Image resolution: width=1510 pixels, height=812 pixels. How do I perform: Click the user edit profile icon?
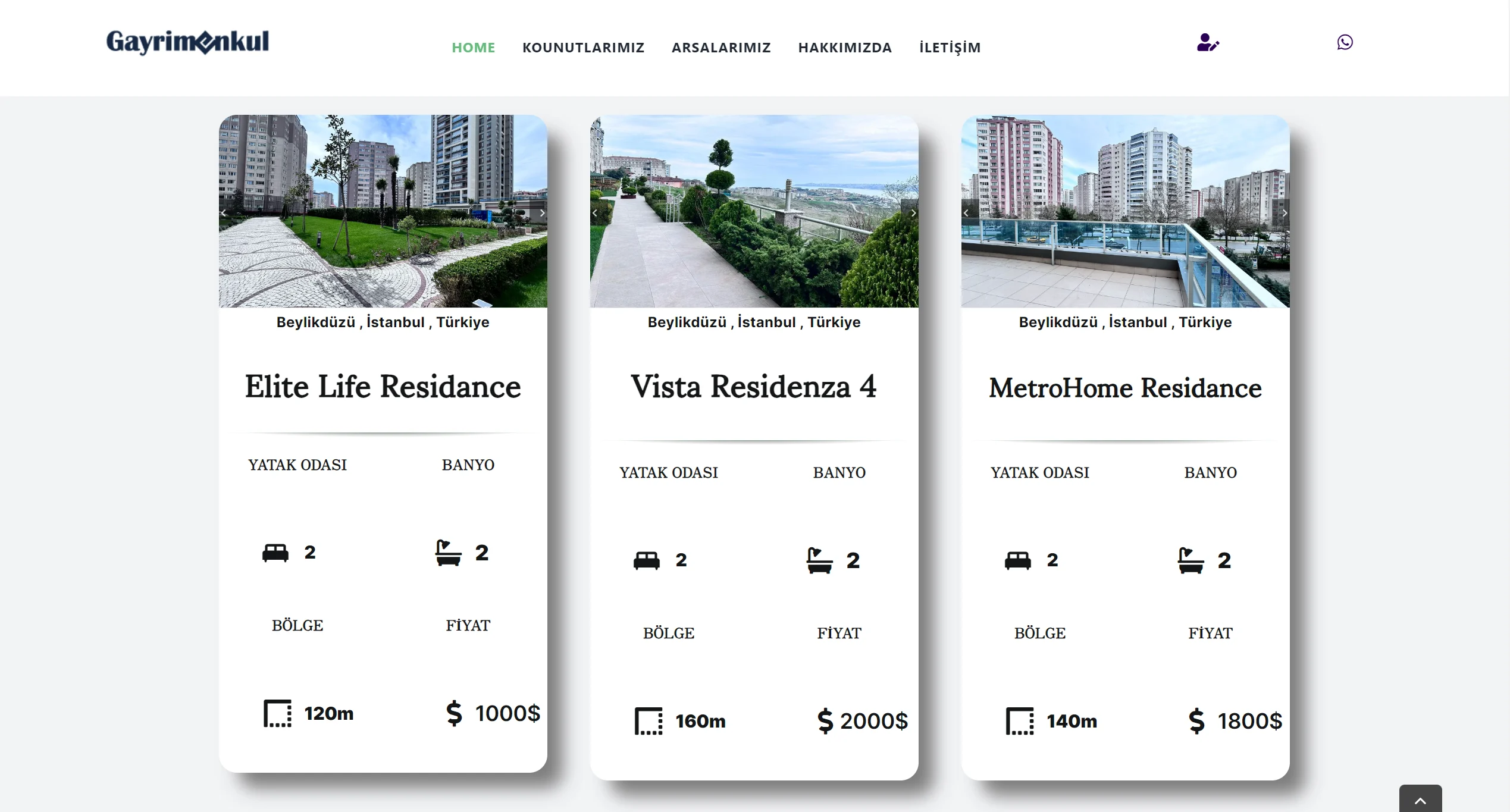(1207, 43)
